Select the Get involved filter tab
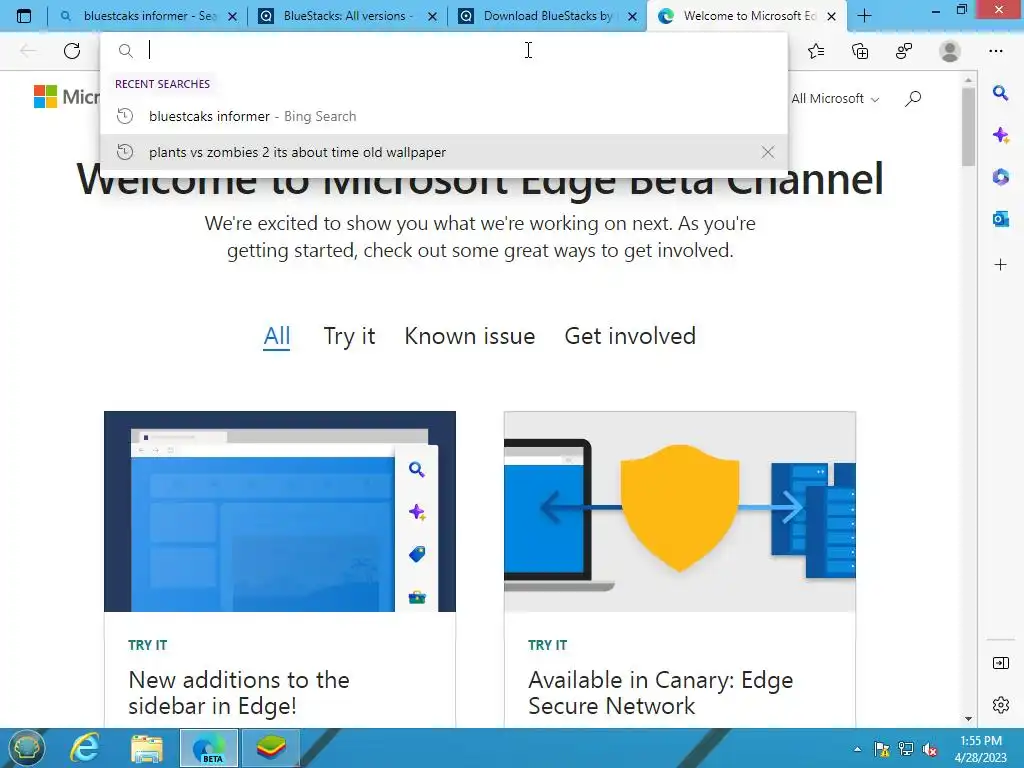 (x=630, y=336)
